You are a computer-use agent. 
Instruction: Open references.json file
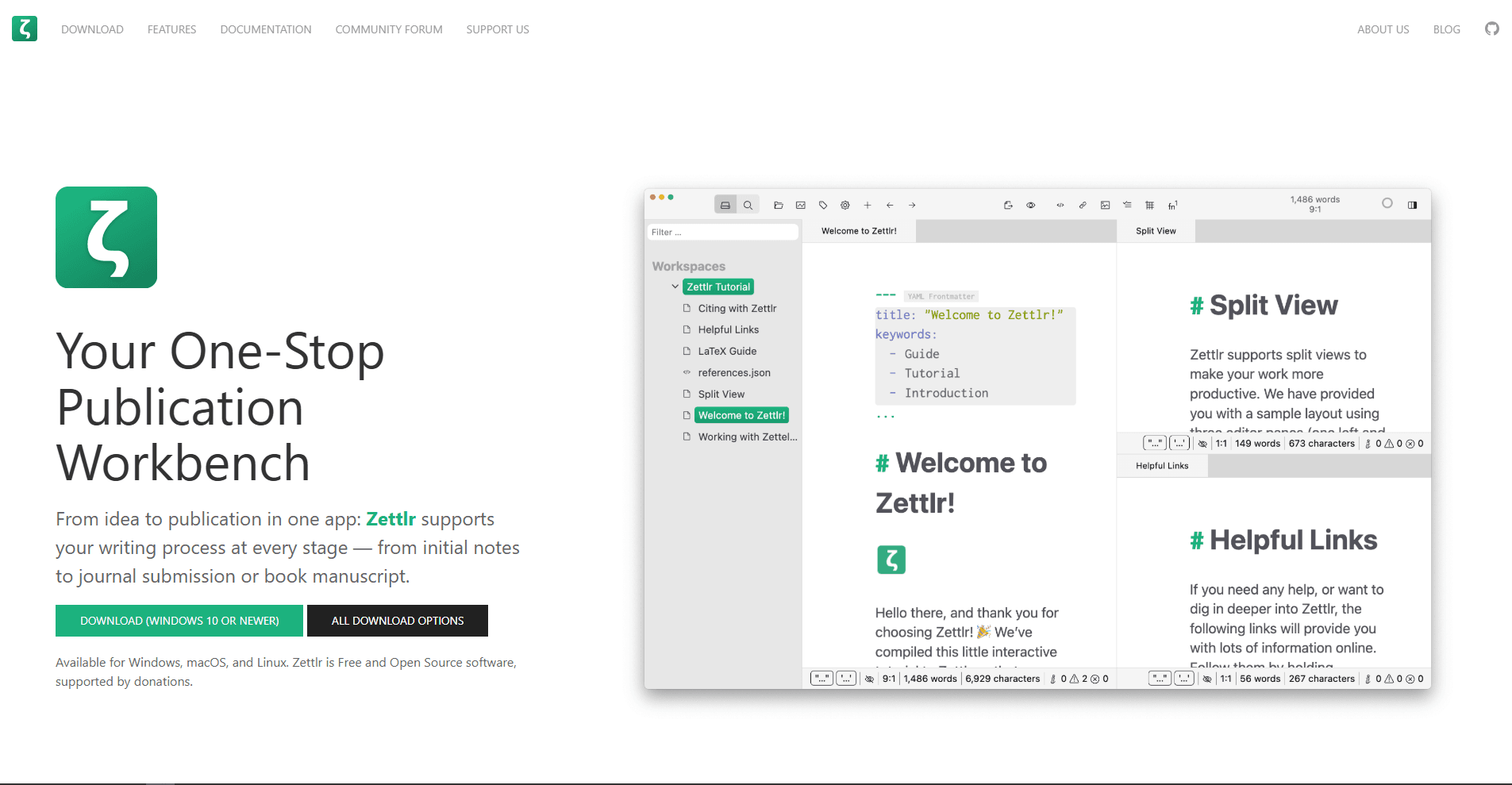click(734, 372)
